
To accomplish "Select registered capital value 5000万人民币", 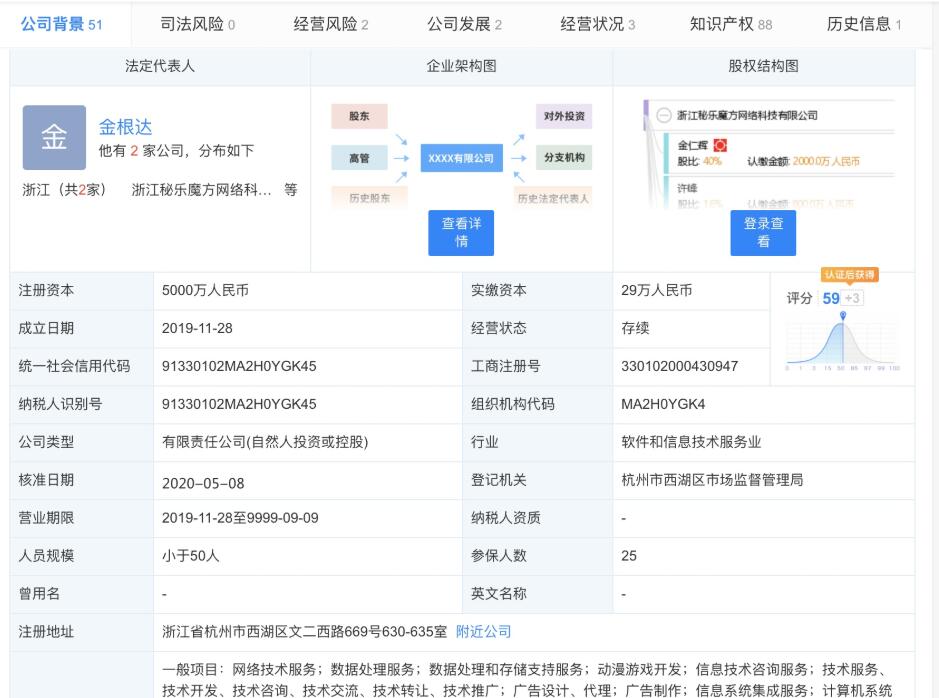I will [x=205, y=290].
